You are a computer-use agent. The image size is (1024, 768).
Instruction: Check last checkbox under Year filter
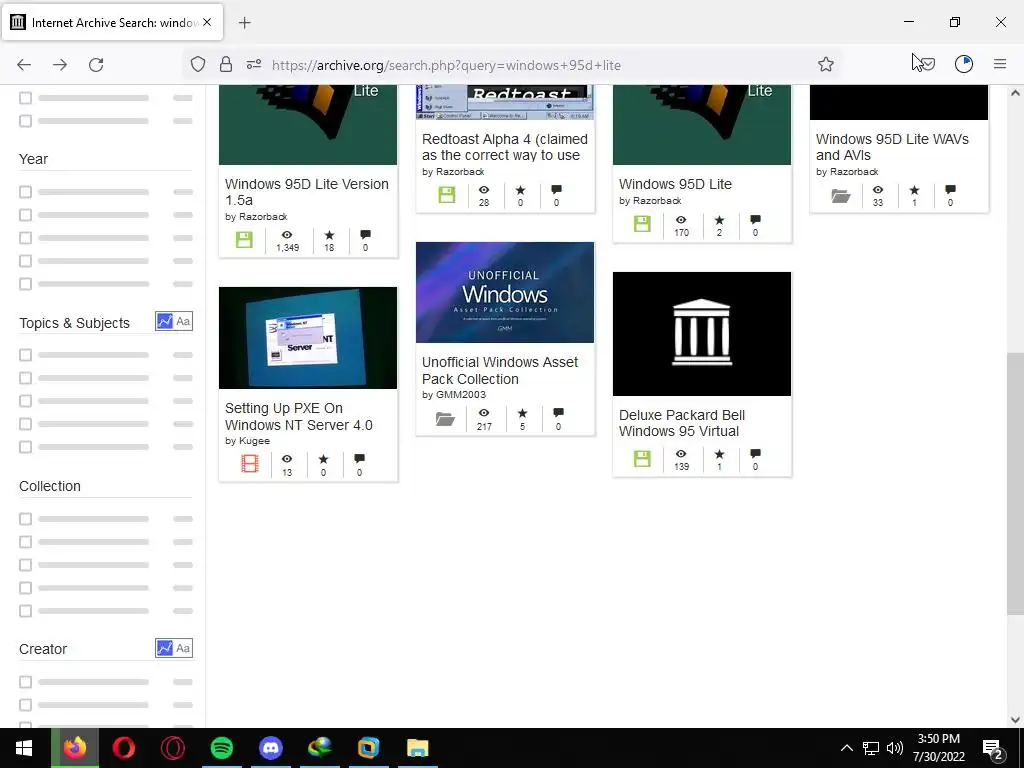coord(25,284)
